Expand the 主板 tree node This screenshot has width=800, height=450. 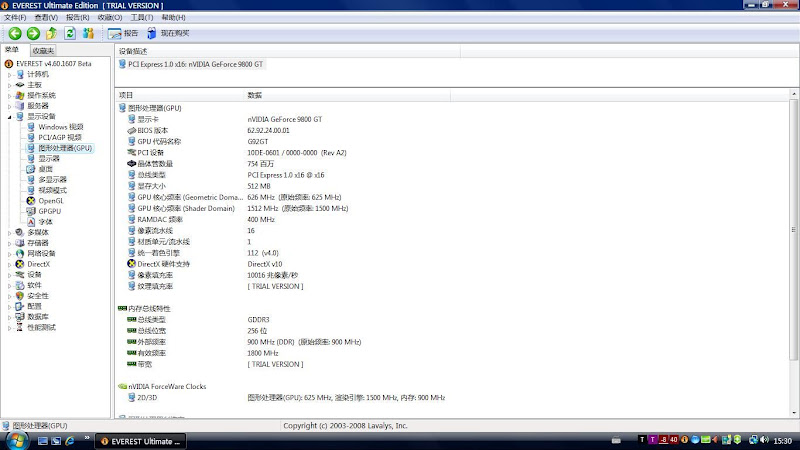coord(9,85)
